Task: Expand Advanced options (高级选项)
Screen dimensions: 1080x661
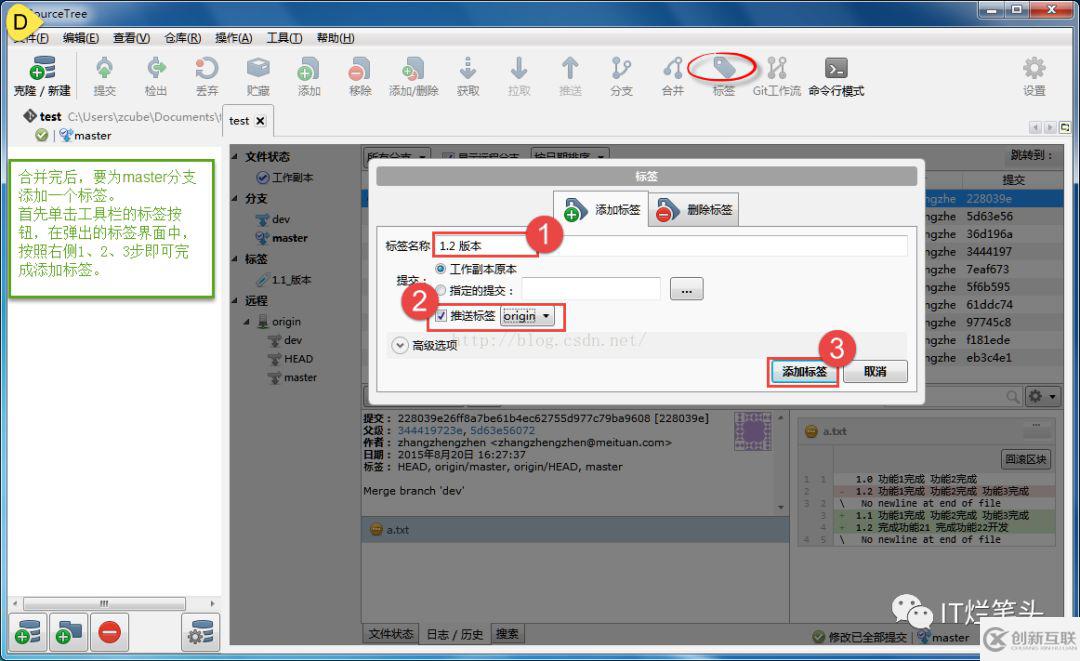Action: coord(399,345)
